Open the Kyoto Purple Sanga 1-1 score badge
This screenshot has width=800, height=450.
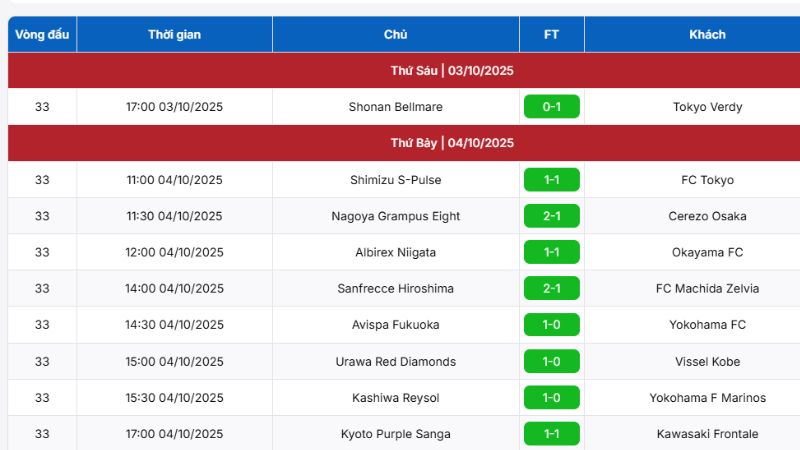(551, 434)
